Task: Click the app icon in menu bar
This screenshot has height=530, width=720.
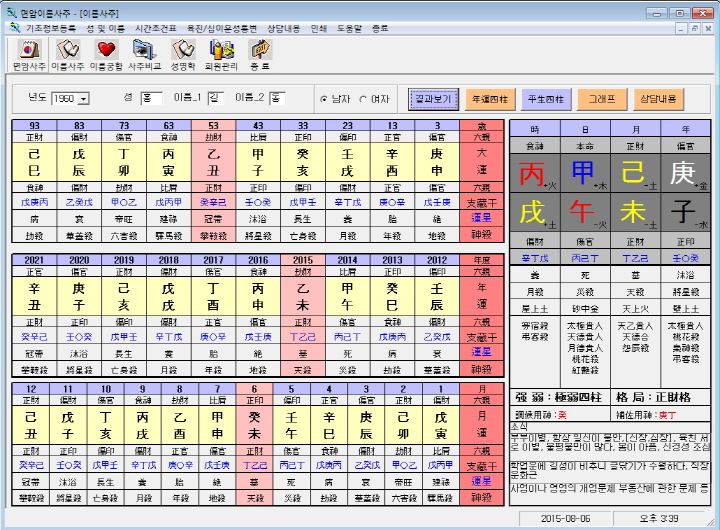Action: click(15, 28)
